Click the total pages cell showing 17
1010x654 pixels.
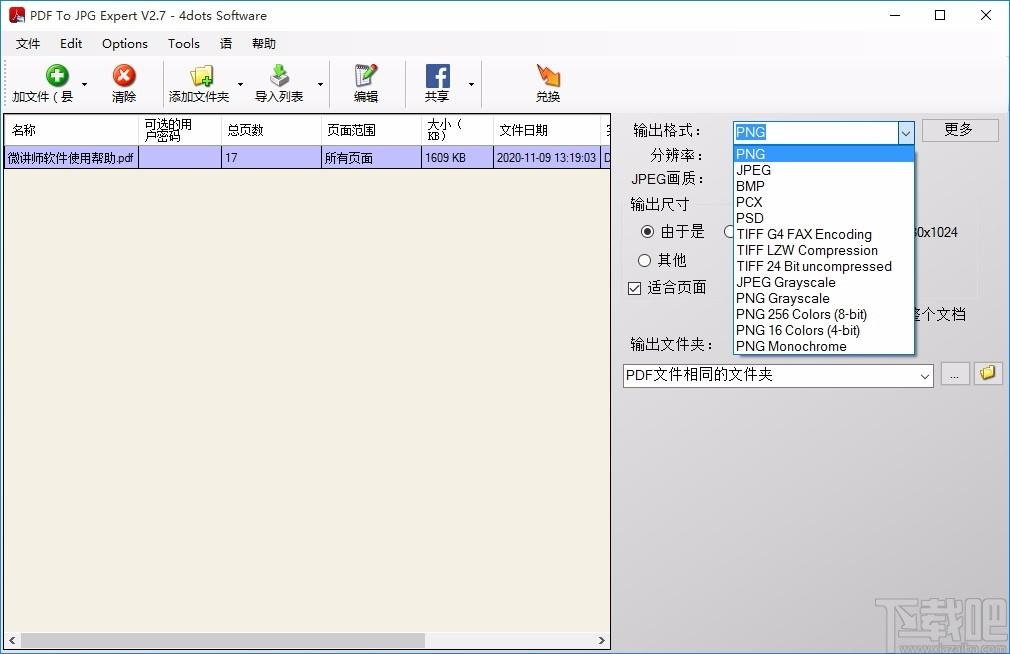[271, 158]
